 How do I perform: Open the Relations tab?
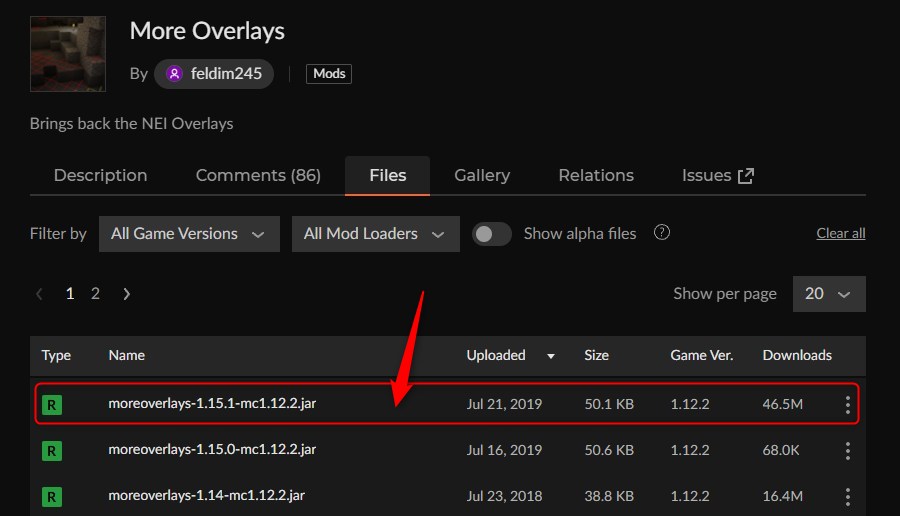coord(596,175)
